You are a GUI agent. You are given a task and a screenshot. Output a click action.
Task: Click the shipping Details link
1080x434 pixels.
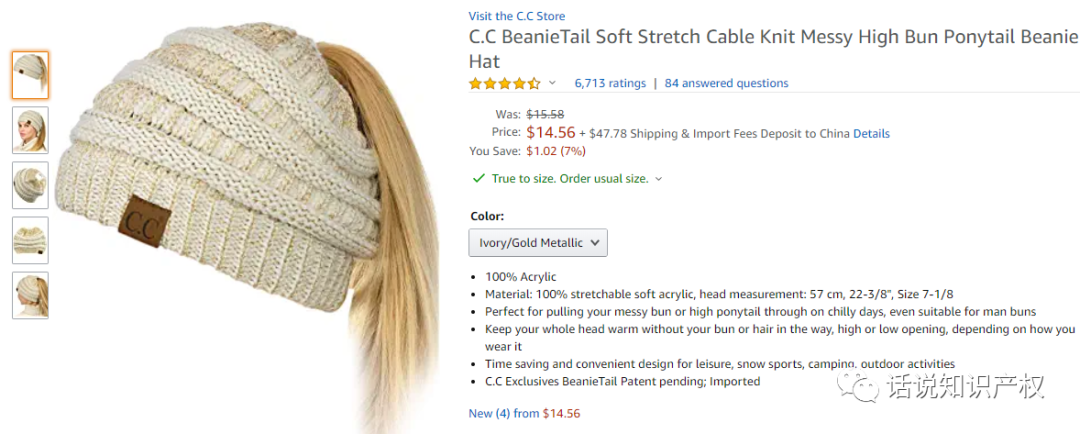[871, 133]
